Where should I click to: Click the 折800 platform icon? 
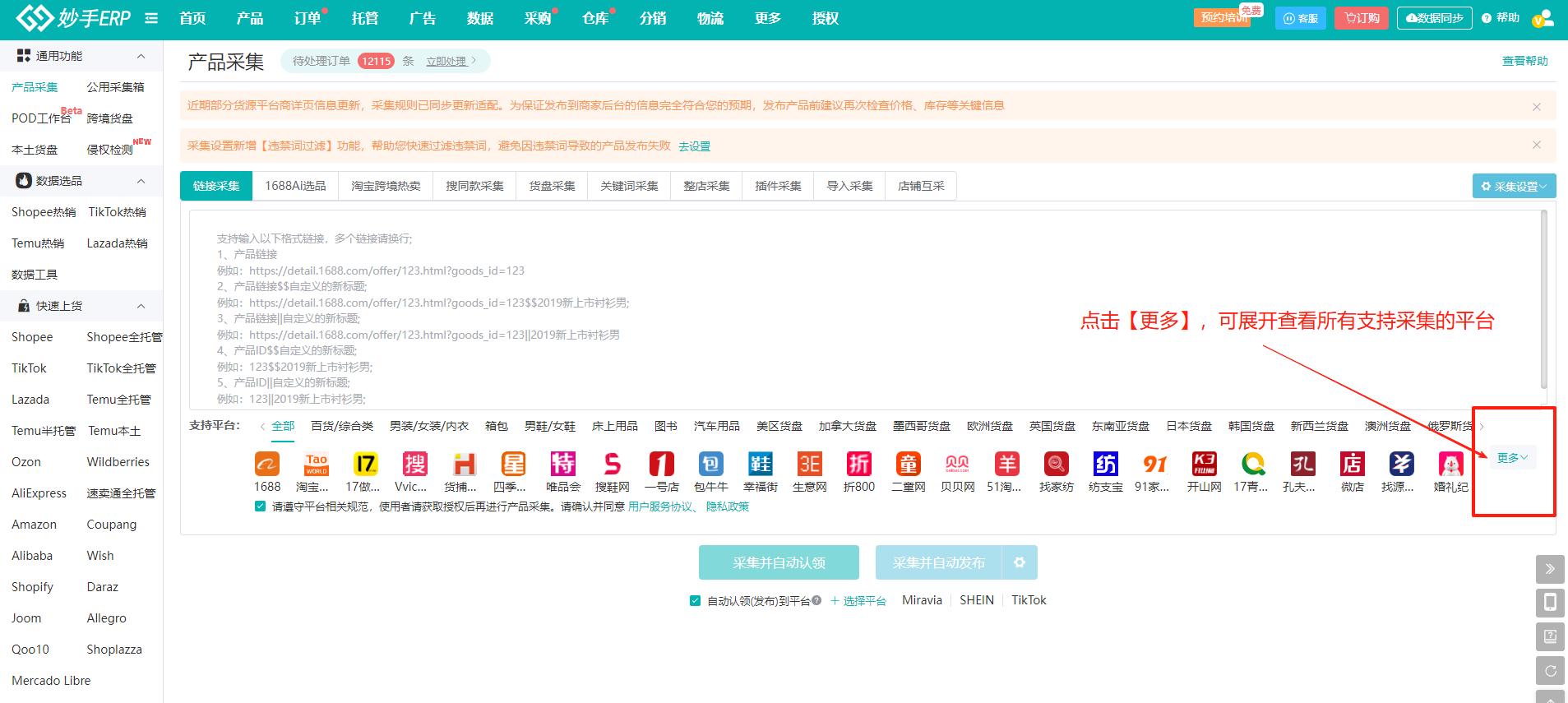pos(858,465)
